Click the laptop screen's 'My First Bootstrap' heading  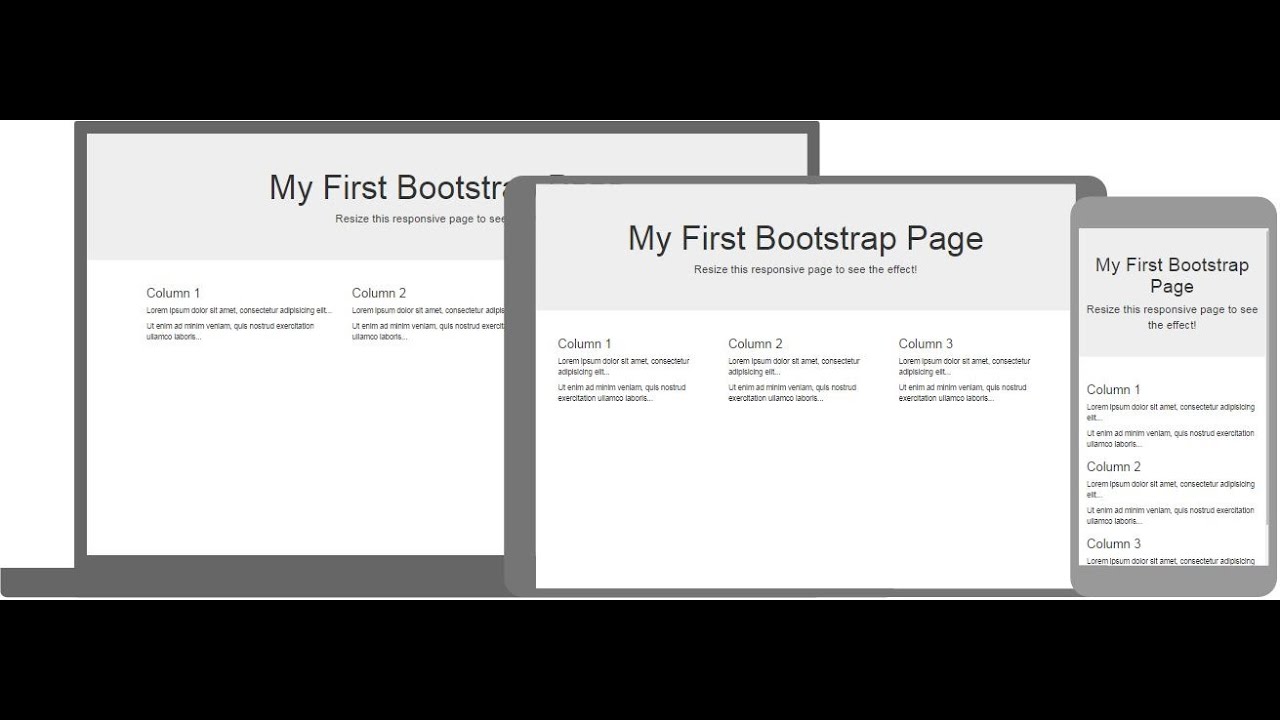pyautogui.click(x=387, y=187)
